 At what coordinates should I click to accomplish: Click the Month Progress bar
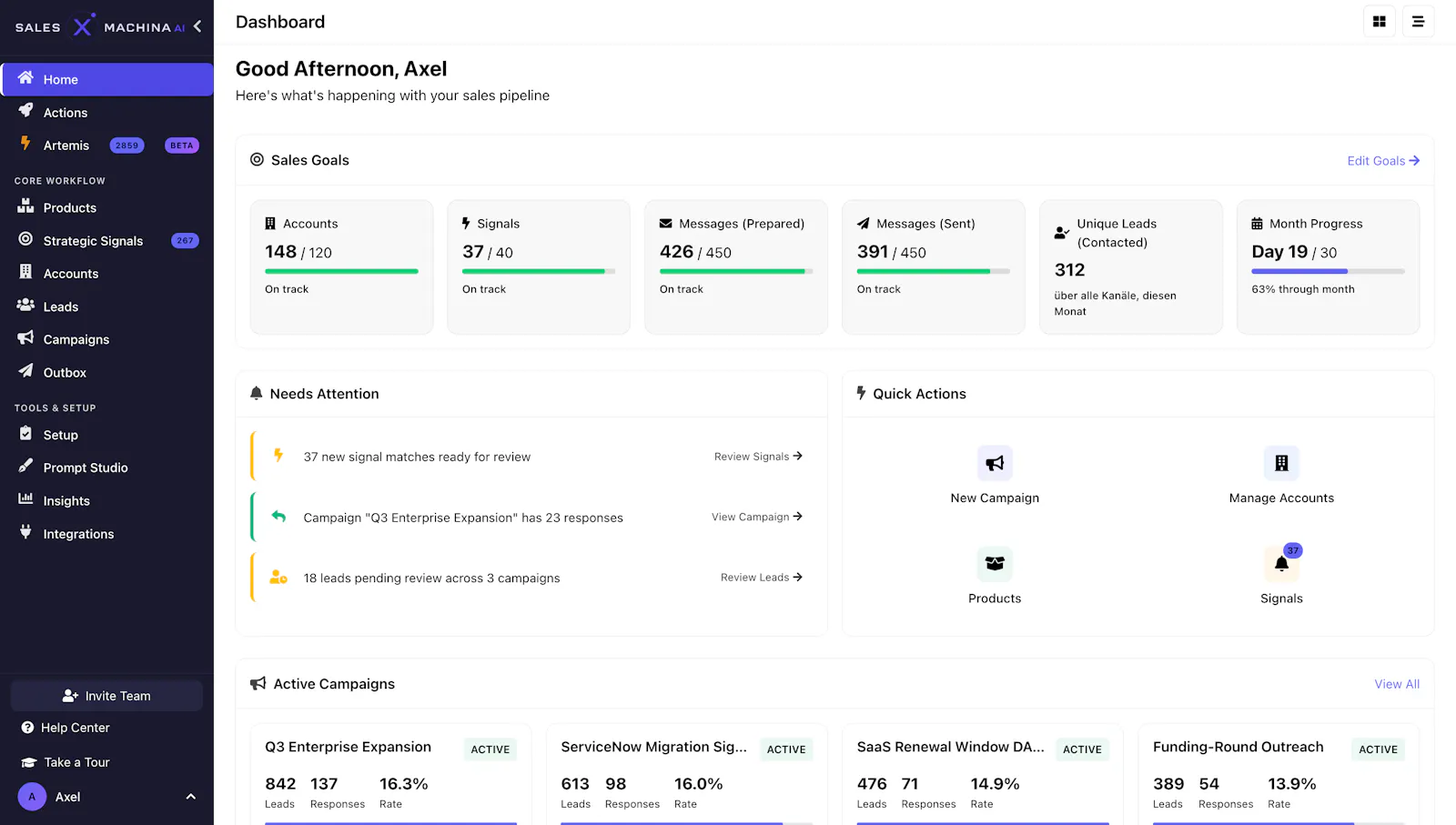pyautogui.click(x=1328, y=271)
